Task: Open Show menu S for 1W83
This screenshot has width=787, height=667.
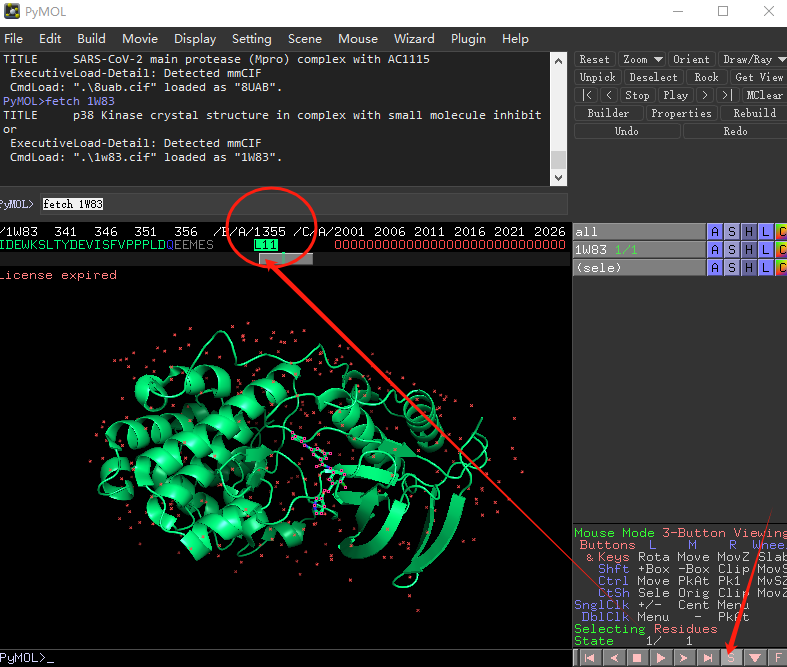Action: click(732, 250)
